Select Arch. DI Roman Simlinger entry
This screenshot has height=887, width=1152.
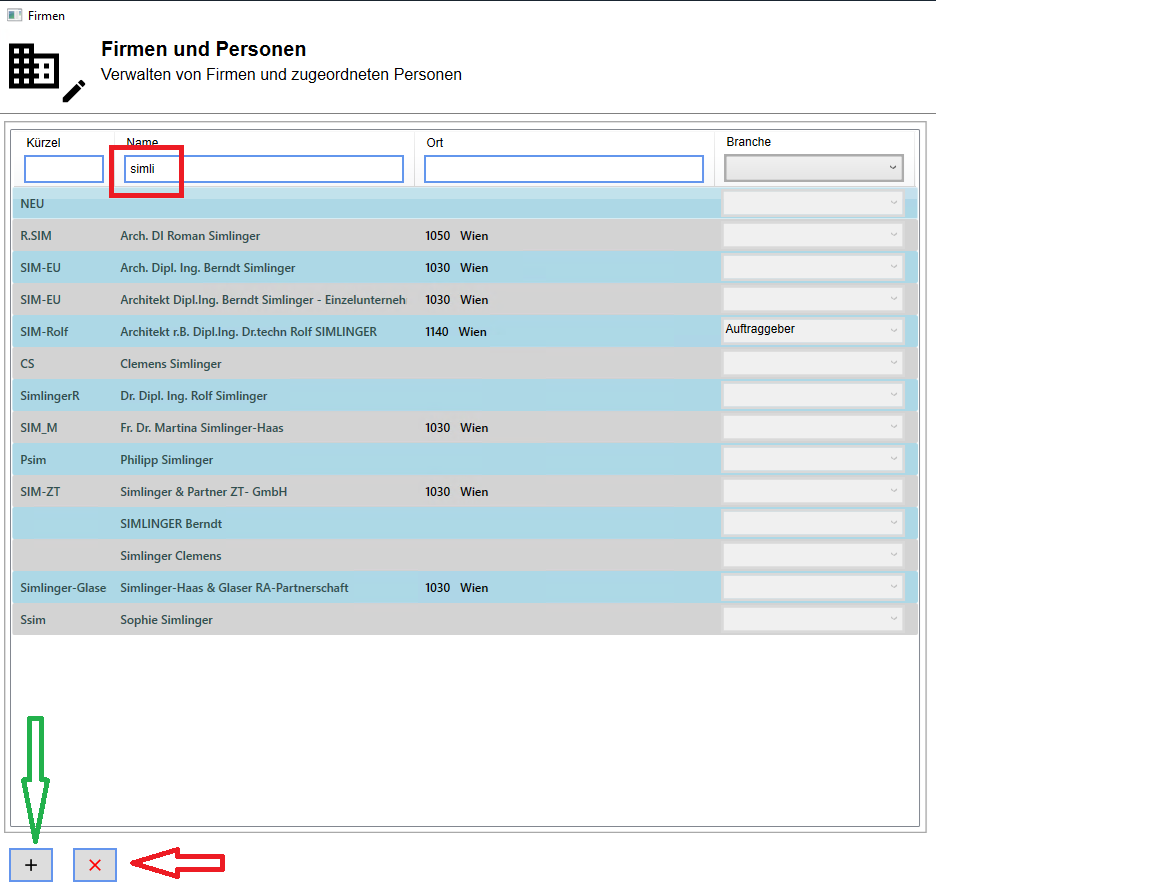tap(190, 236)
